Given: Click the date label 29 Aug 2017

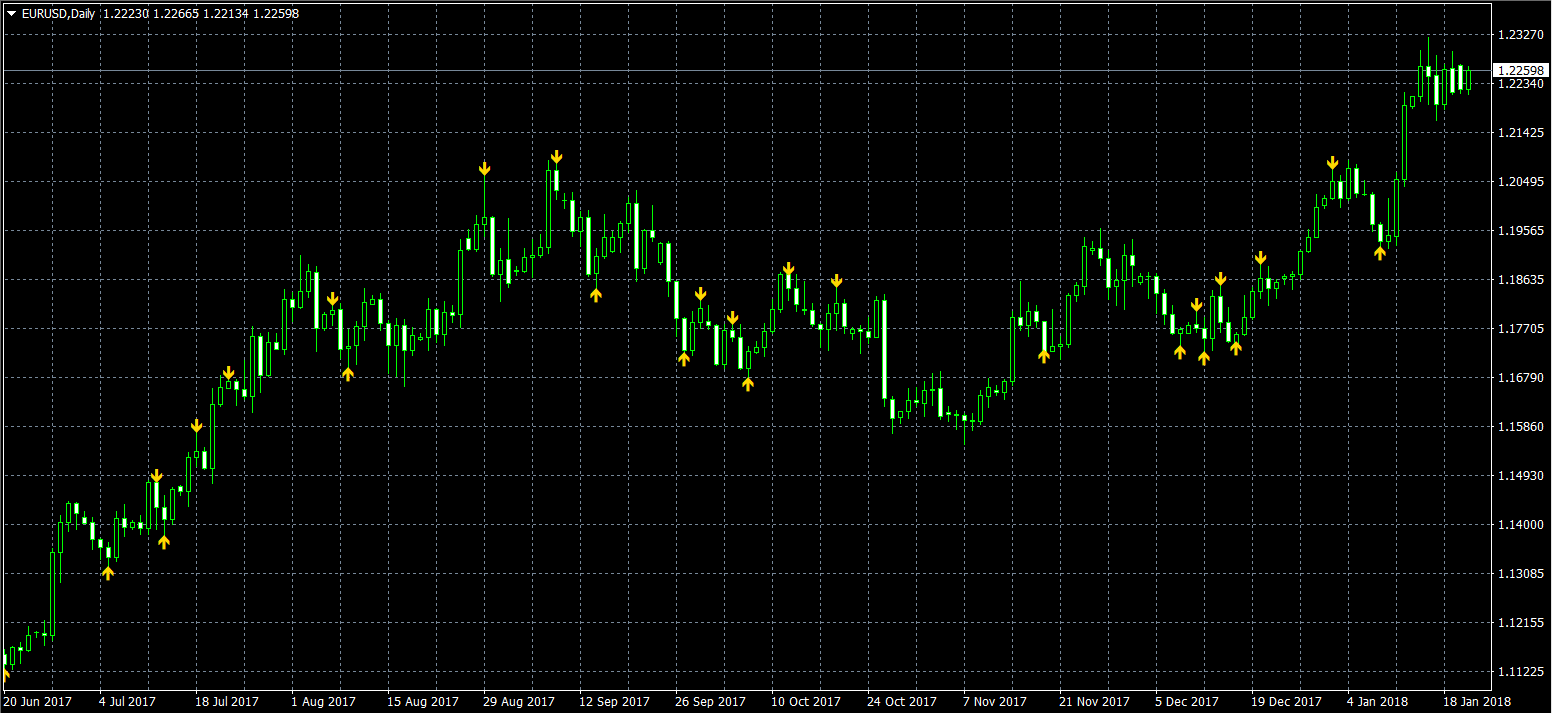Looking at the screenshot, I should 519,702.
